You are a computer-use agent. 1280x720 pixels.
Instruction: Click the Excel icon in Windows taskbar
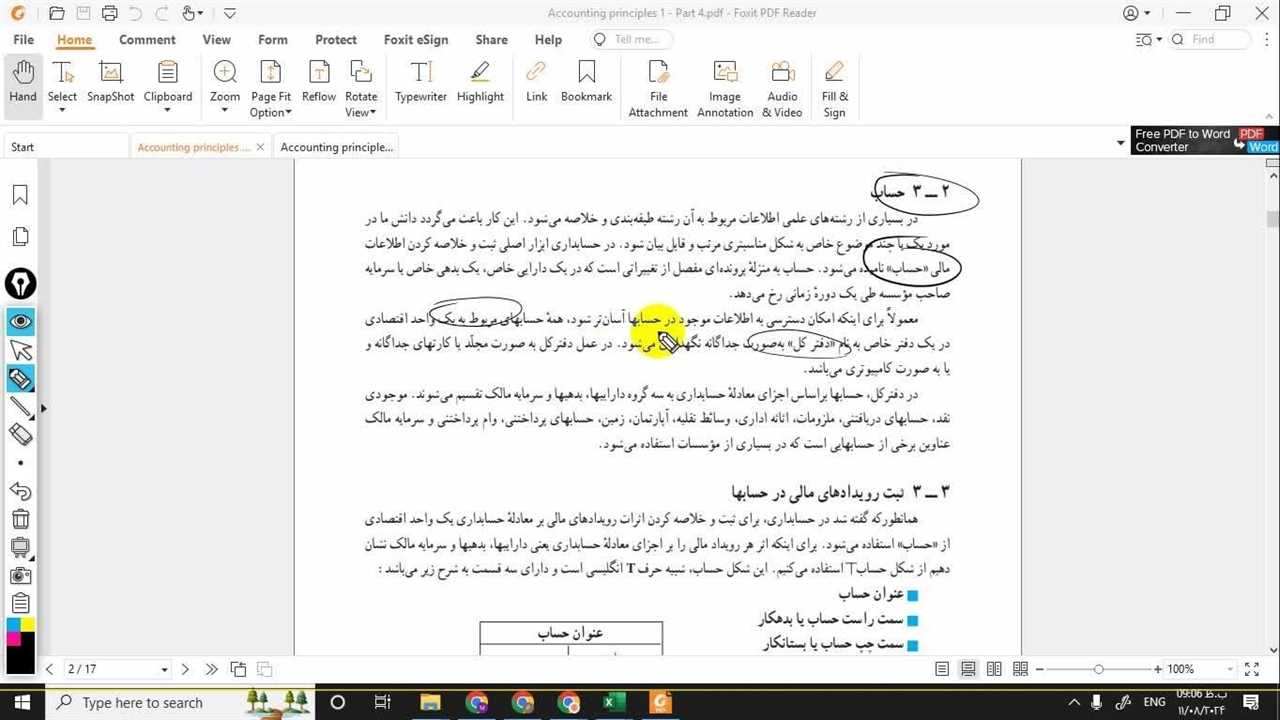pyautogui.click(x=613, y=702)
